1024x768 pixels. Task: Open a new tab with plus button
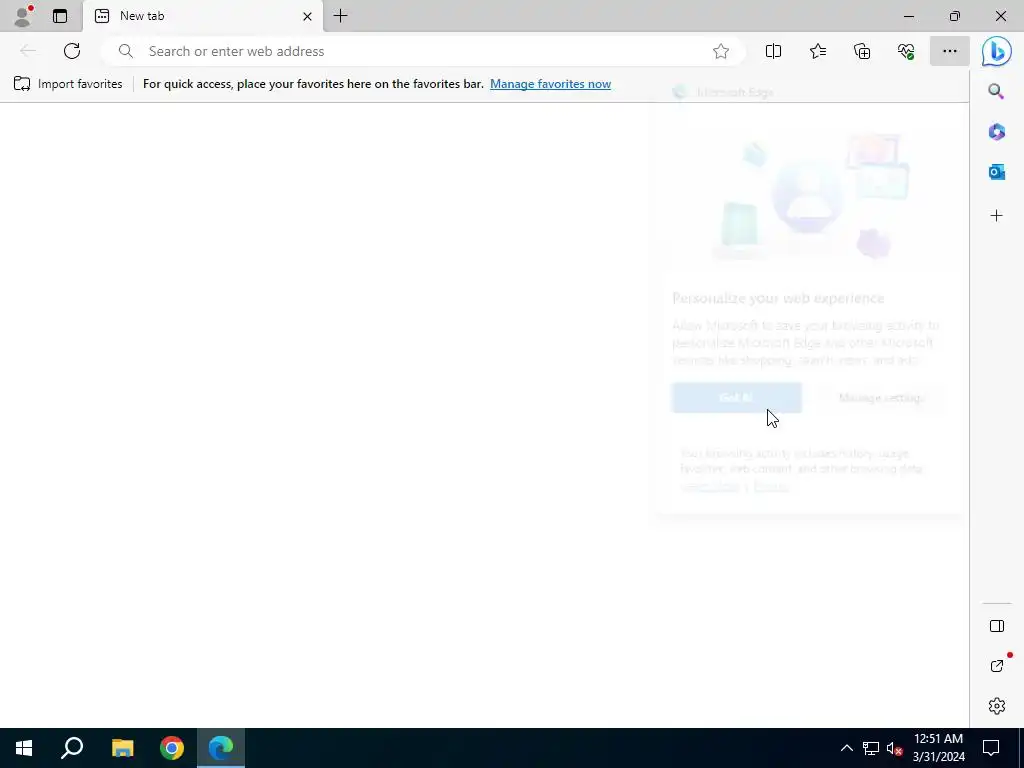[340, 16]
